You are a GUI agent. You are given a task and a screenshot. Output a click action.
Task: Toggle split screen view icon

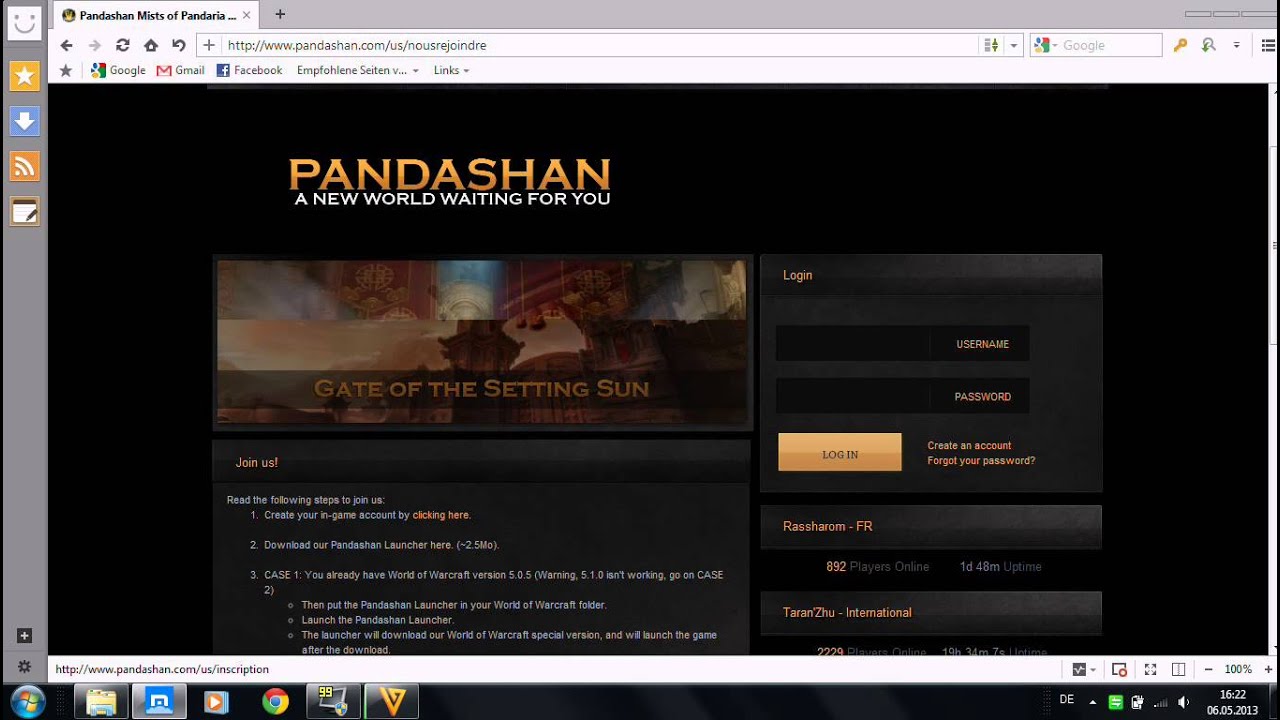[1178, 669]
